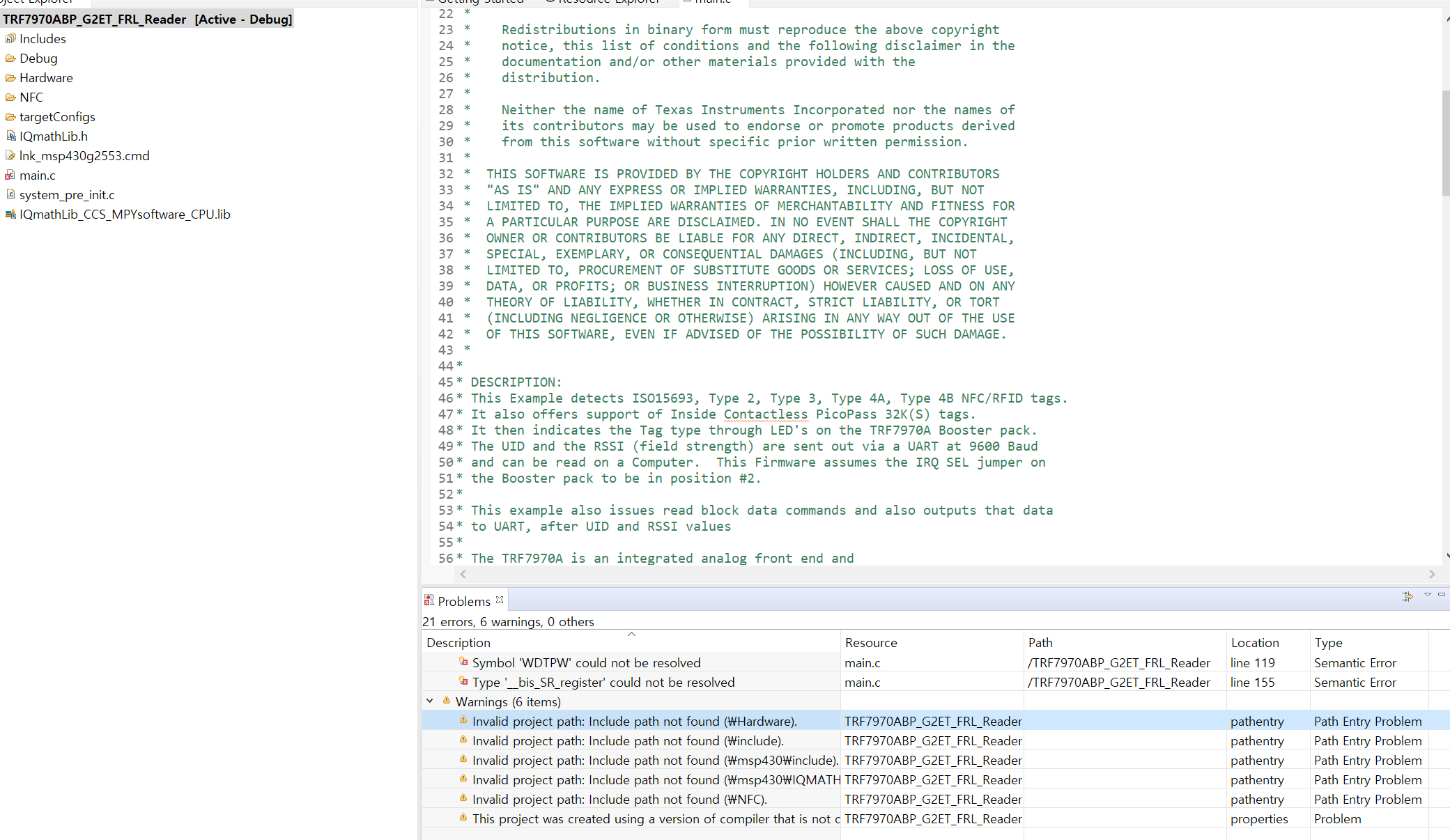Select the TRF7970ABP_G2ET_FRL_Reader project root
The height and width of the screenshot is (840, 1450).
pyautogui.click(x=147, y=19)
